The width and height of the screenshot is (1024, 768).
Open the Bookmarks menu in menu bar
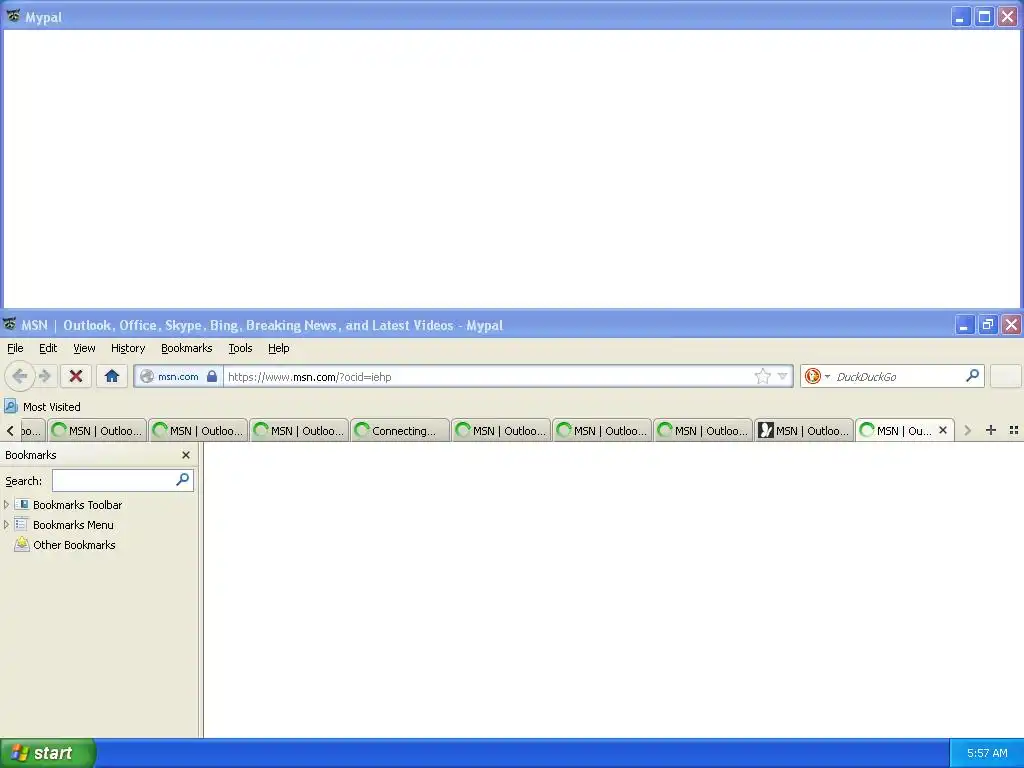186,348
